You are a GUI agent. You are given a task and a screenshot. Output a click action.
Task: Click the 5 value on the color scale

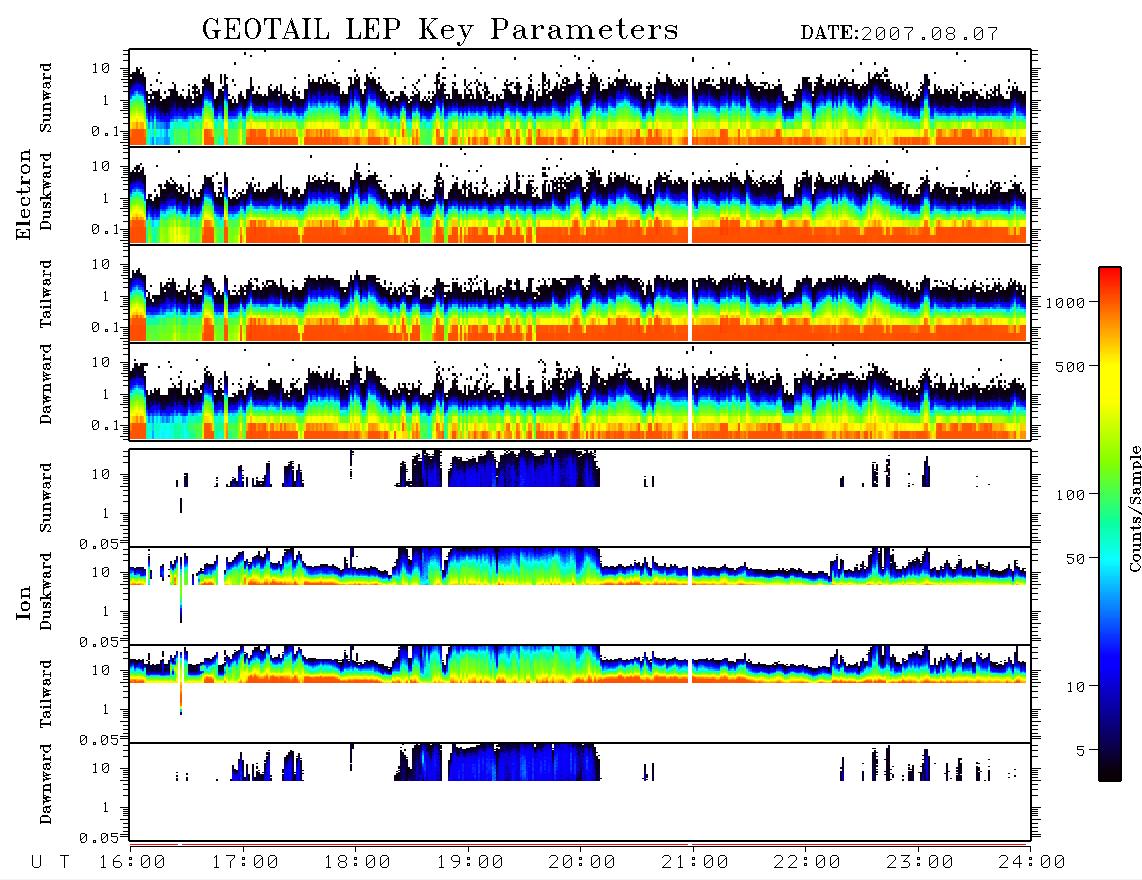point(1080,751)
